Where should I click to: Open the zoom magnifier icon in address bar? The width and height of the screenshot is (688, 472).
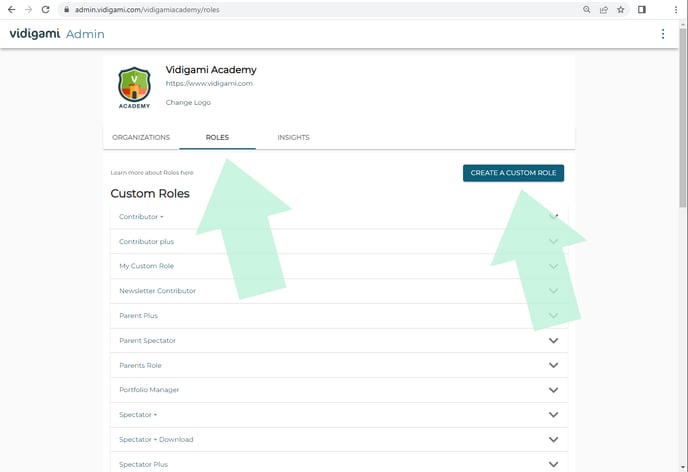587,10
